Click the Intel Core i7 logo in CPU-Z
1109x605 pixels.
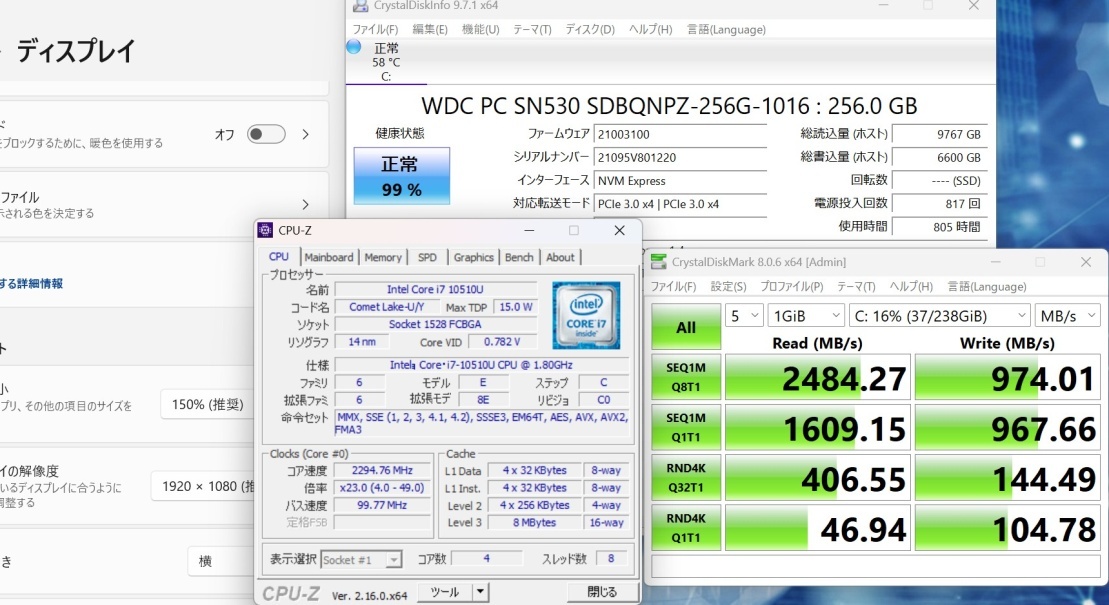click(586, 315)
